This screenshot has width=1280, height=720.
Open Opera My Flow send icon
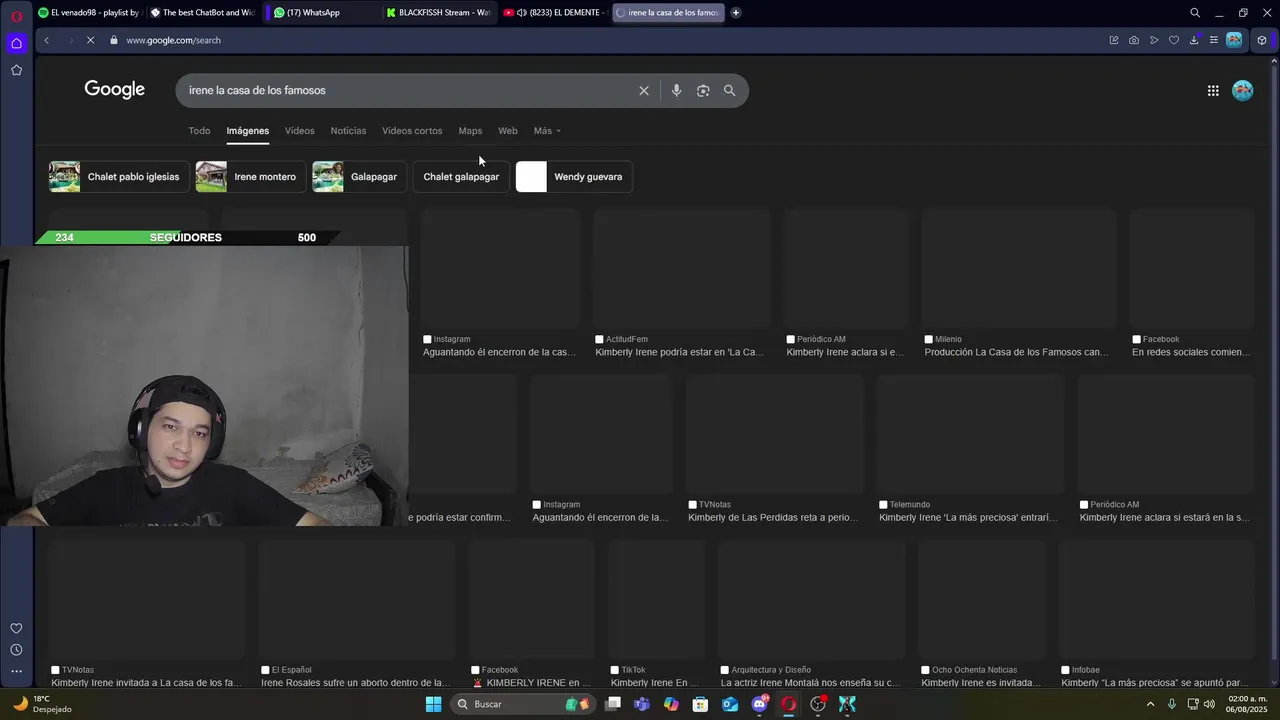tap(1154, 40)
